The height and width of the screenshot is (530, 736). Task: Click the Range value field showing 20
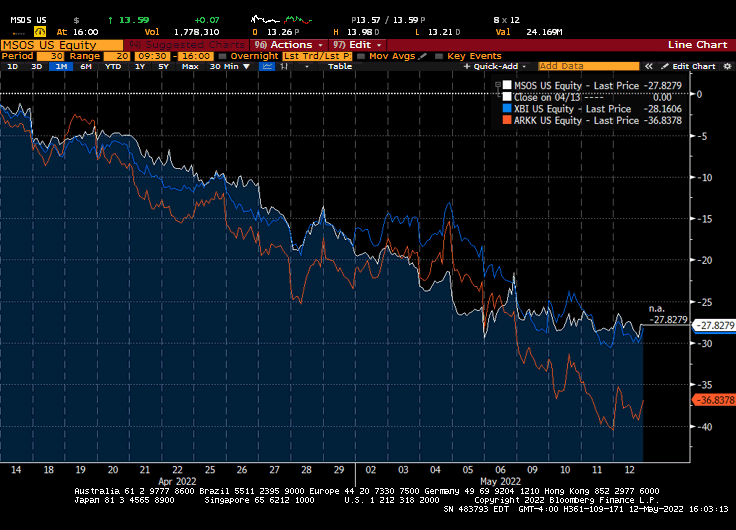116,56
